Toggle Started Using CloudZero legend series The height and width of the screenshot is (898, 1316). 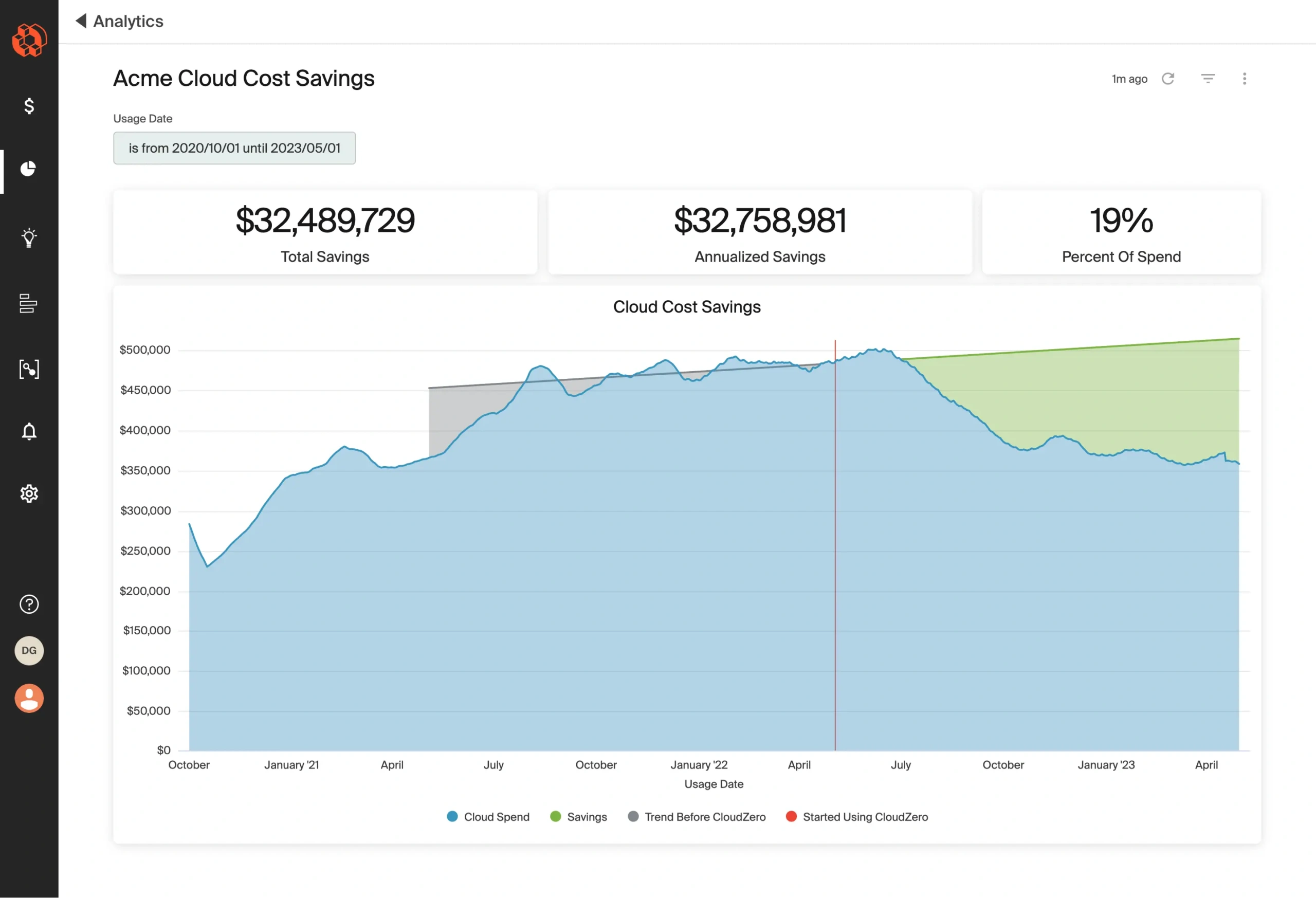[x=857, y=817]
